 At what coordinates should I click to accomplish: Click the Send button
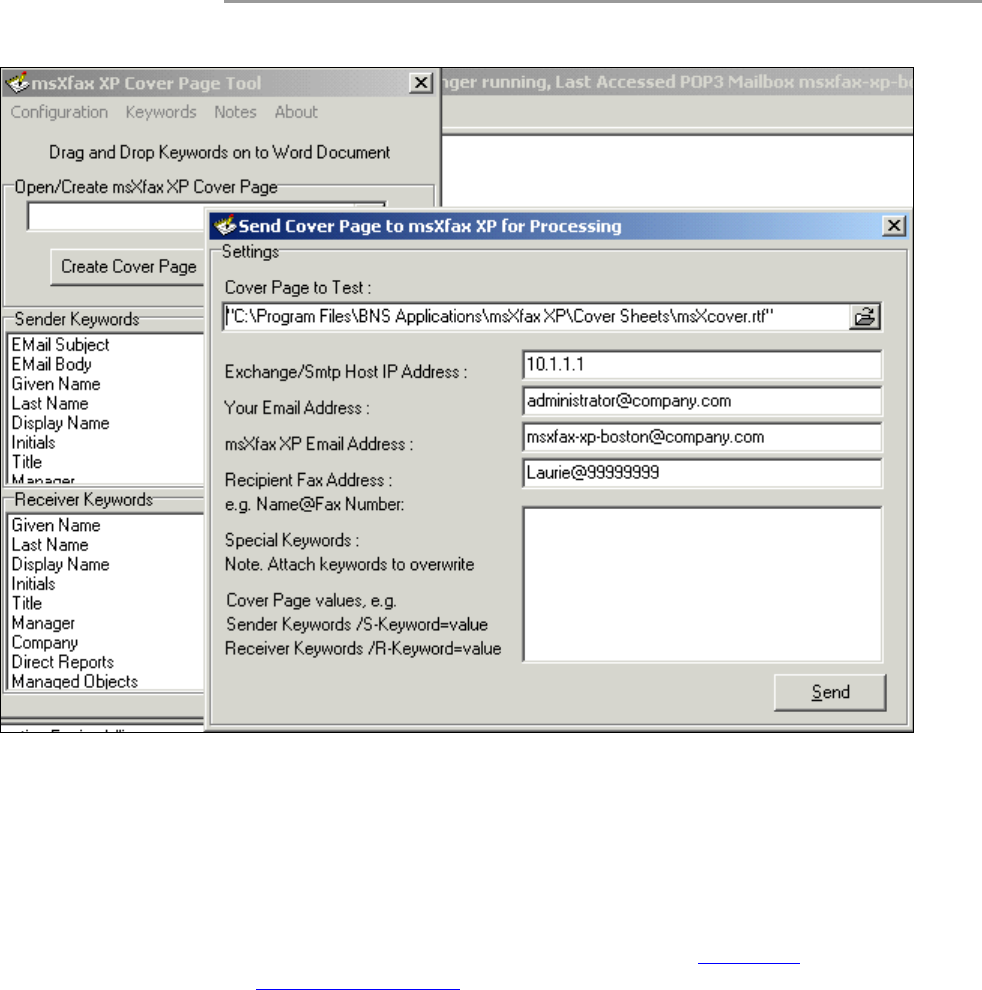coord(830,692)
